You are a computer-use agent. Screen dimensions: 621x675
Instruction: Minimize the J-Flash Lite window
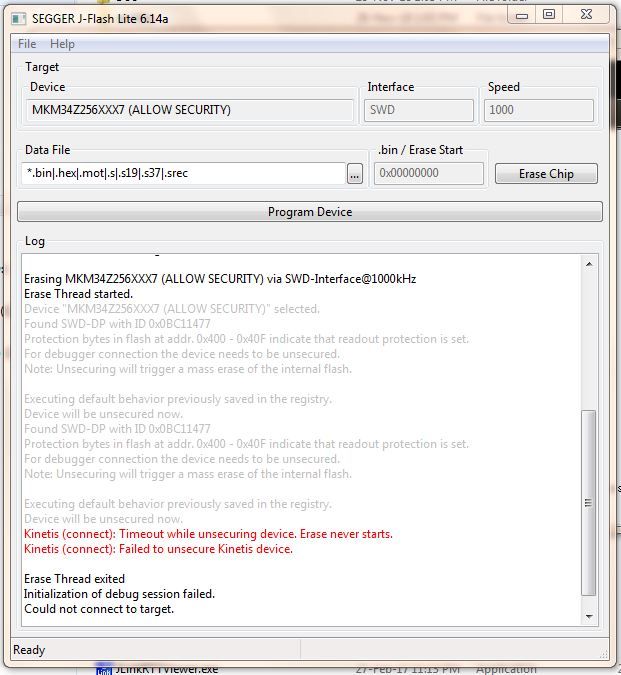pyautogui.click(x=522, y=16)
